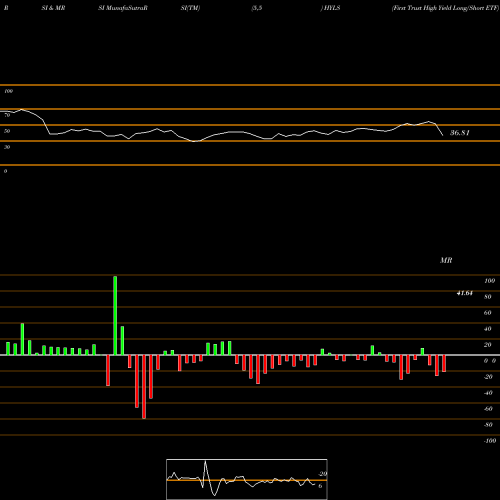Click the MR value 41.64 label
500x500 pixels.
pos(464,293)
